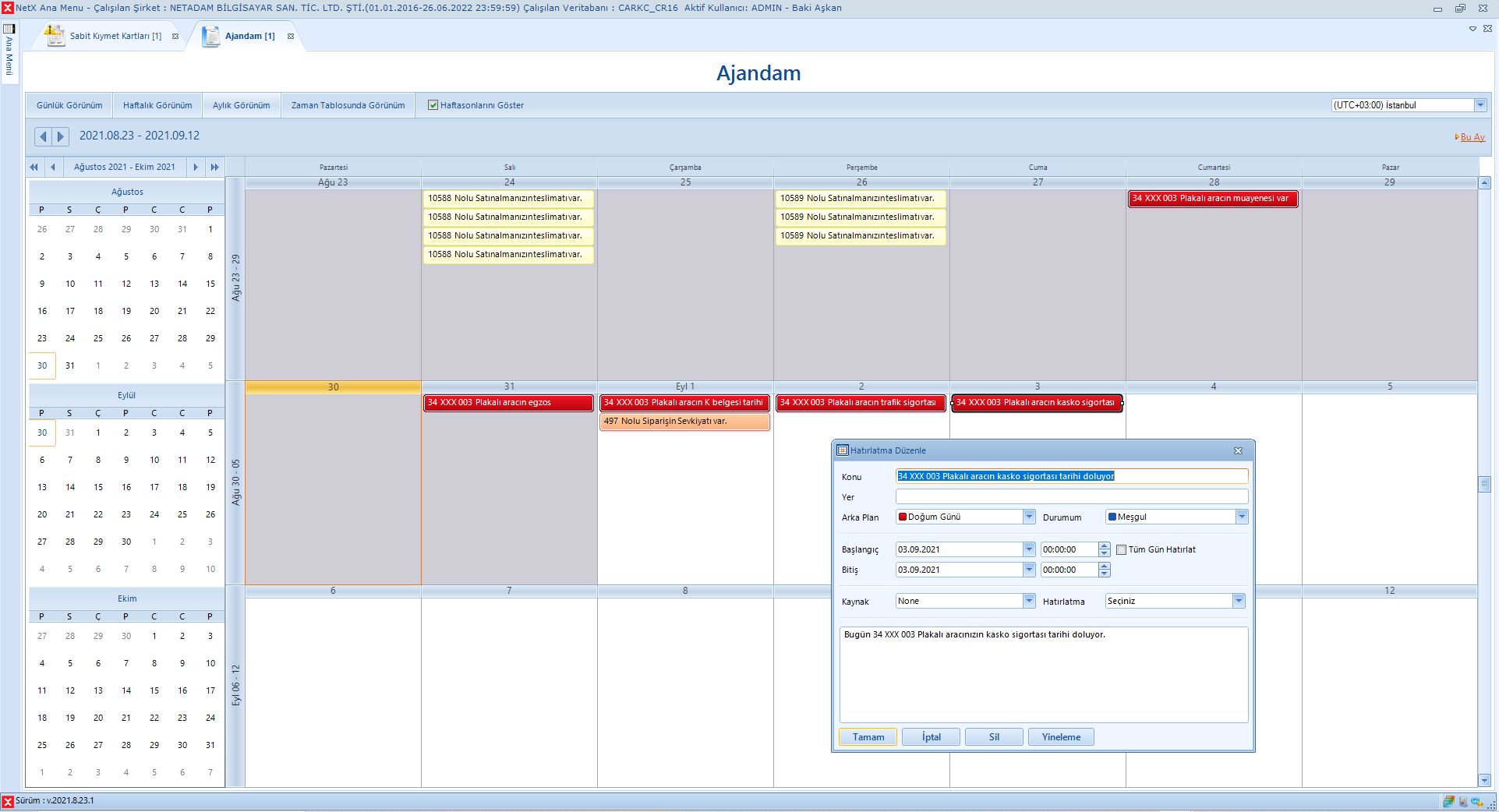Enable the Tüm Gün Hatırlat checkbox
Image resolution: width=1499 pixels, height=812 pixels.
[x=1121, y=550]
